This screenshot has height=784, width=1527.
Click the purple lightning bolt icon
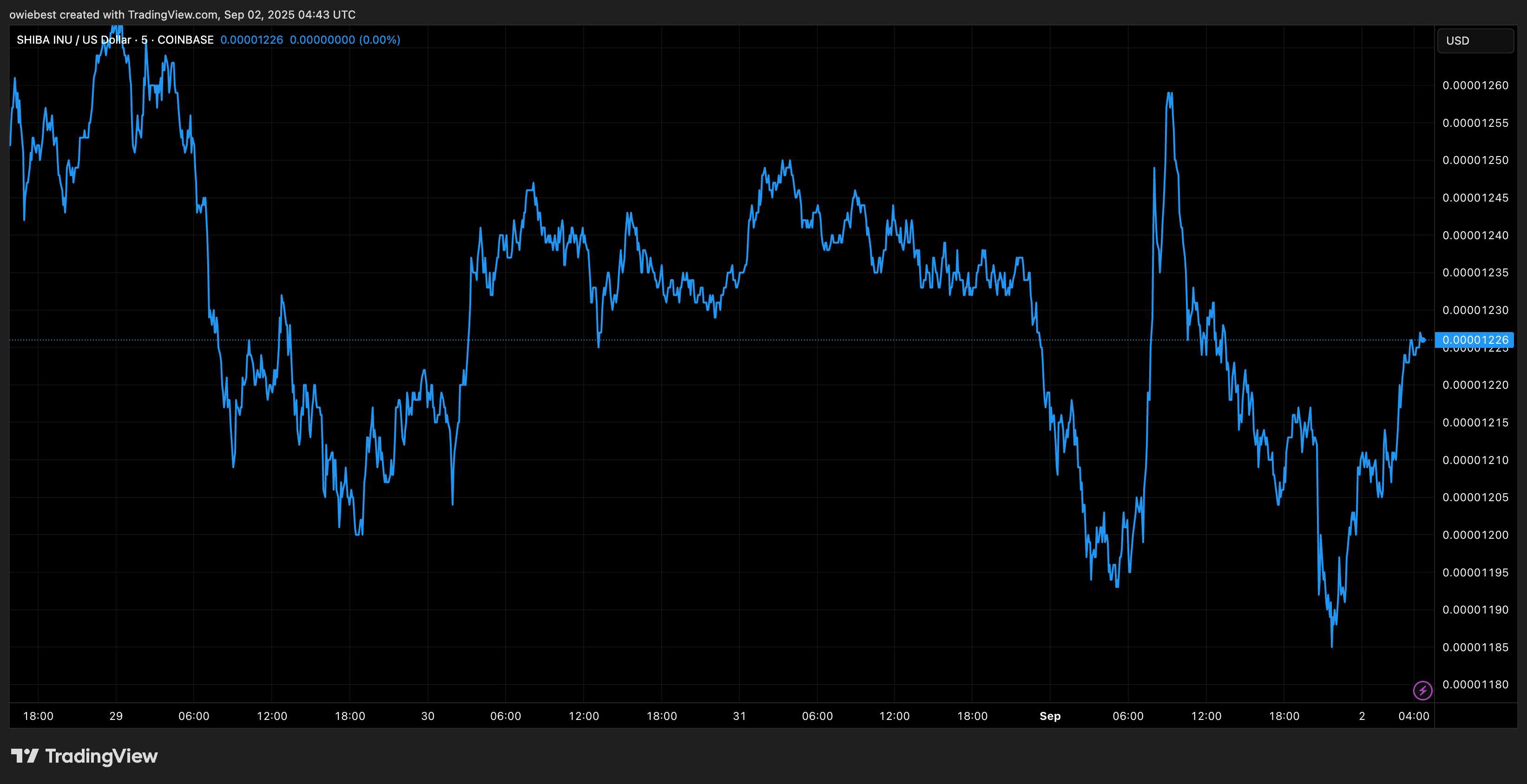pos(1422,690)
